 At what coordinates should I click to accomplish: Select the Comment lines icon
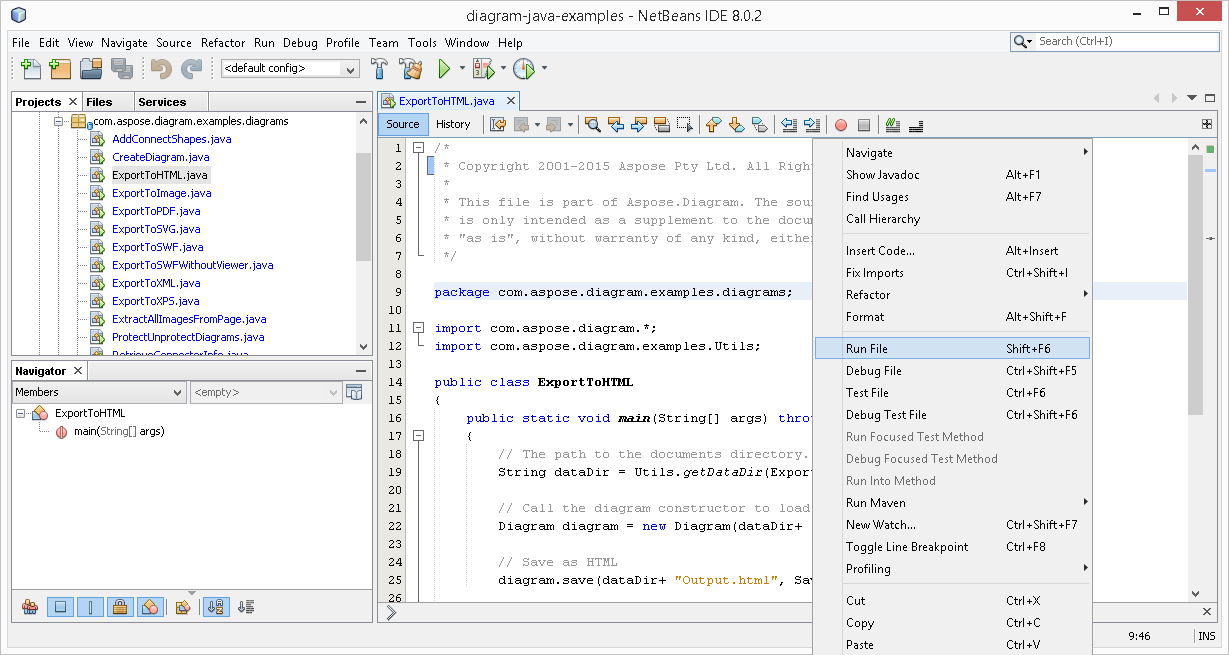pyautogui.click(x=893, y=124)
